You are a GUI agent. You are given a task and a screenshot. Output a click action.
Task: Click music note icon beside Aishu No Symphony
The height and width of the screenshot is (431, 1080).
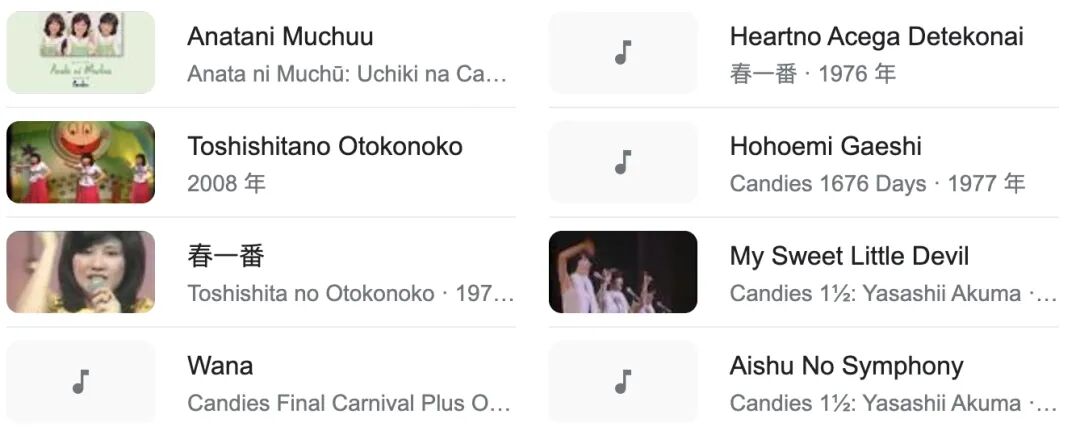623,381
